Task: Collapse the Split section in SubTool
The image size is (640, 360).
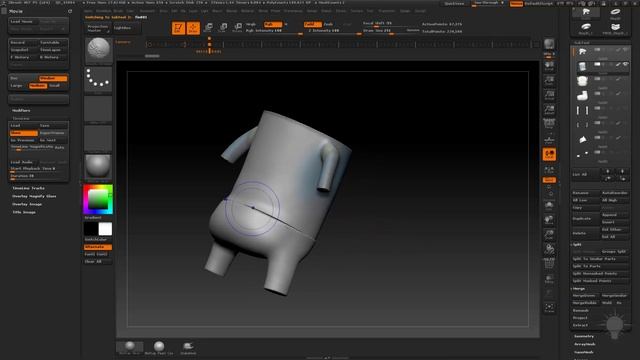Action: click(577, 244)
